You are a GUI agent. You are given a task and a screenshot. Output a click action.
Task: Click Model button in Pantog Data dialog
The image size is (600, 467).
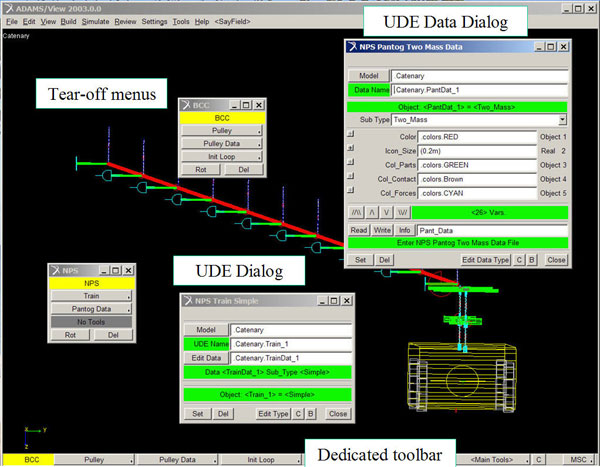tap(368, 76)
